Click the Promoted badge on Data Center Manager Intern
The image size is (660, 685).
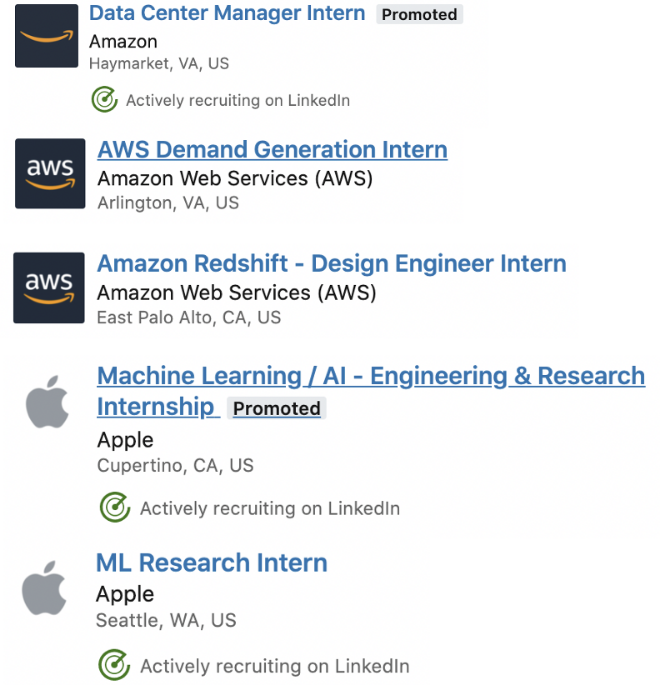[419, 15]
